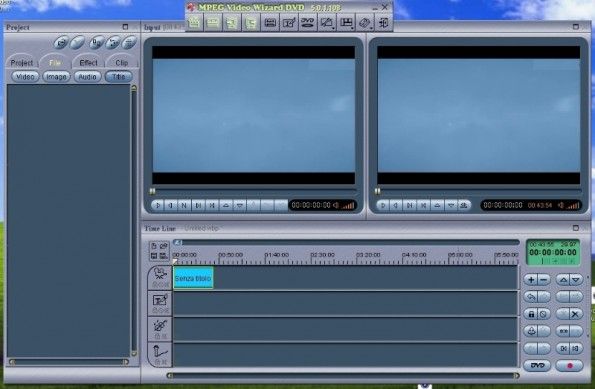Switch to the File tab
This screenshot has height=389, width=595.
pos(55,63)
